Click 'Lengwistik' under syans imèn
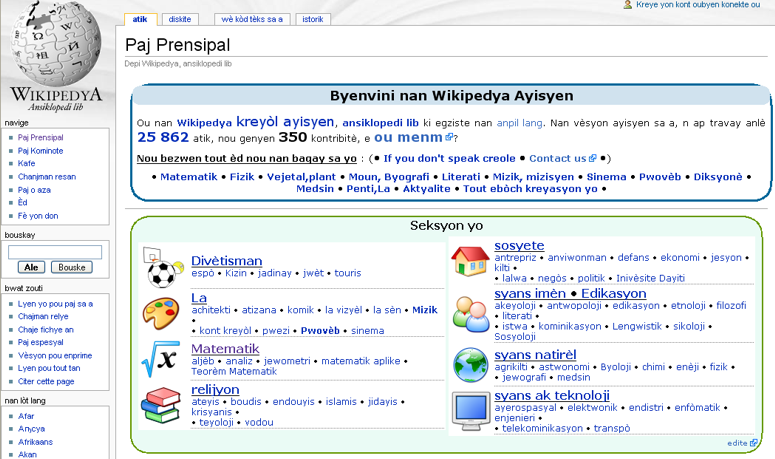This screenshot has width=775, height=459. (637, 326)
